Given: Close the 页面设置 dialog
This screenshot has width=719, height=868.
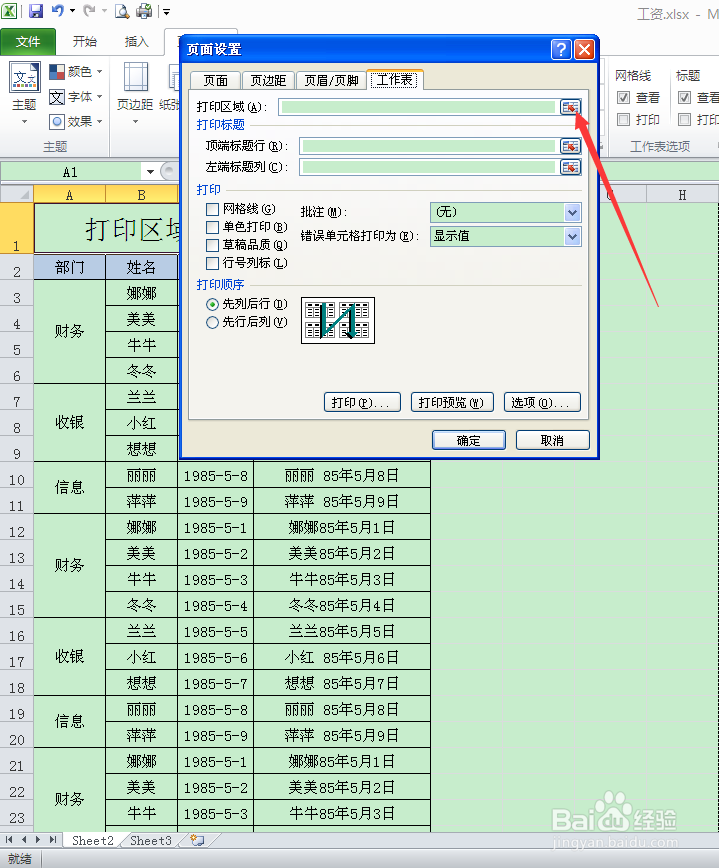Looking at the screenshot, I should coord(584,49).
